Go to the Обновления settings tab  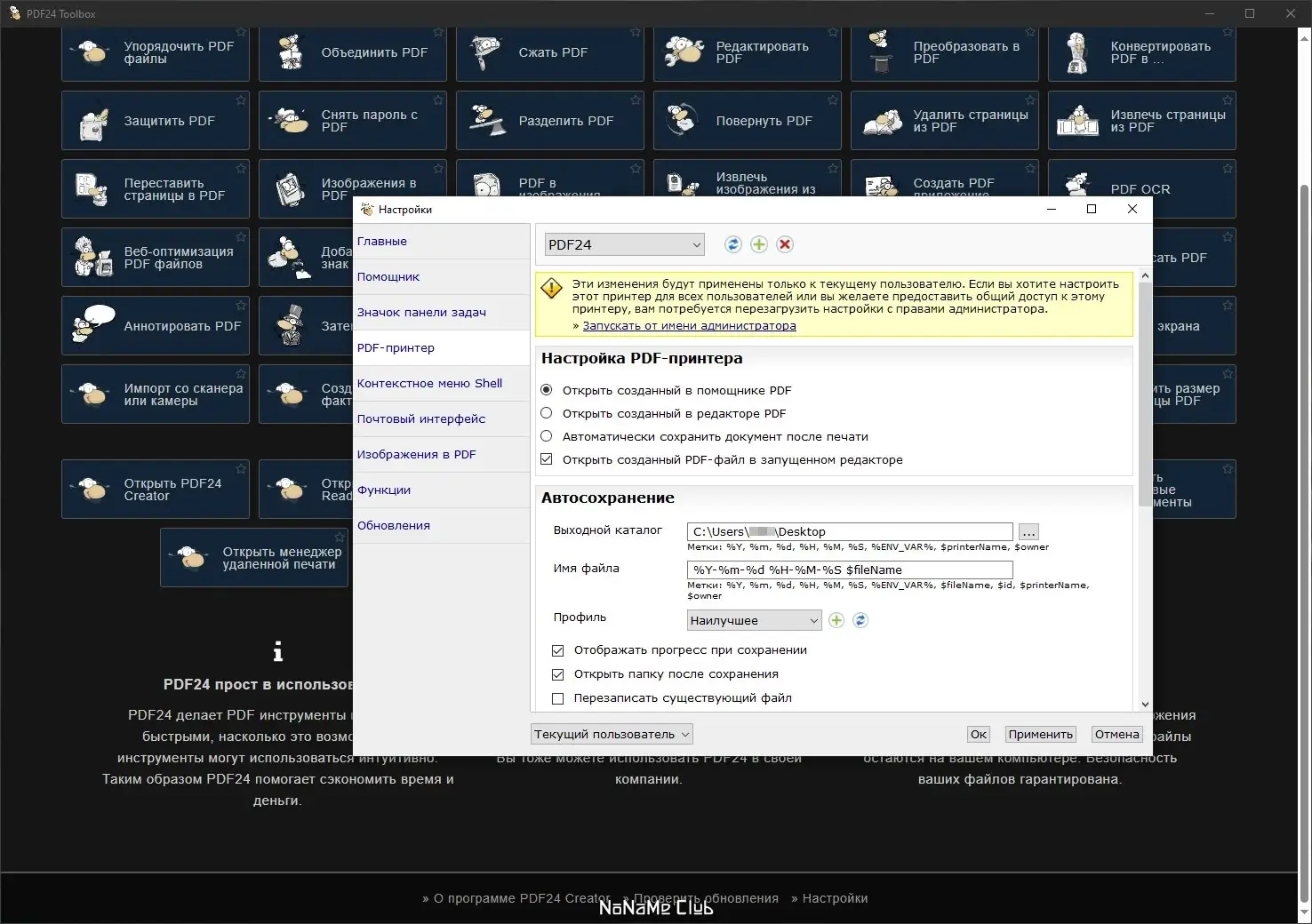click(441, 525)
